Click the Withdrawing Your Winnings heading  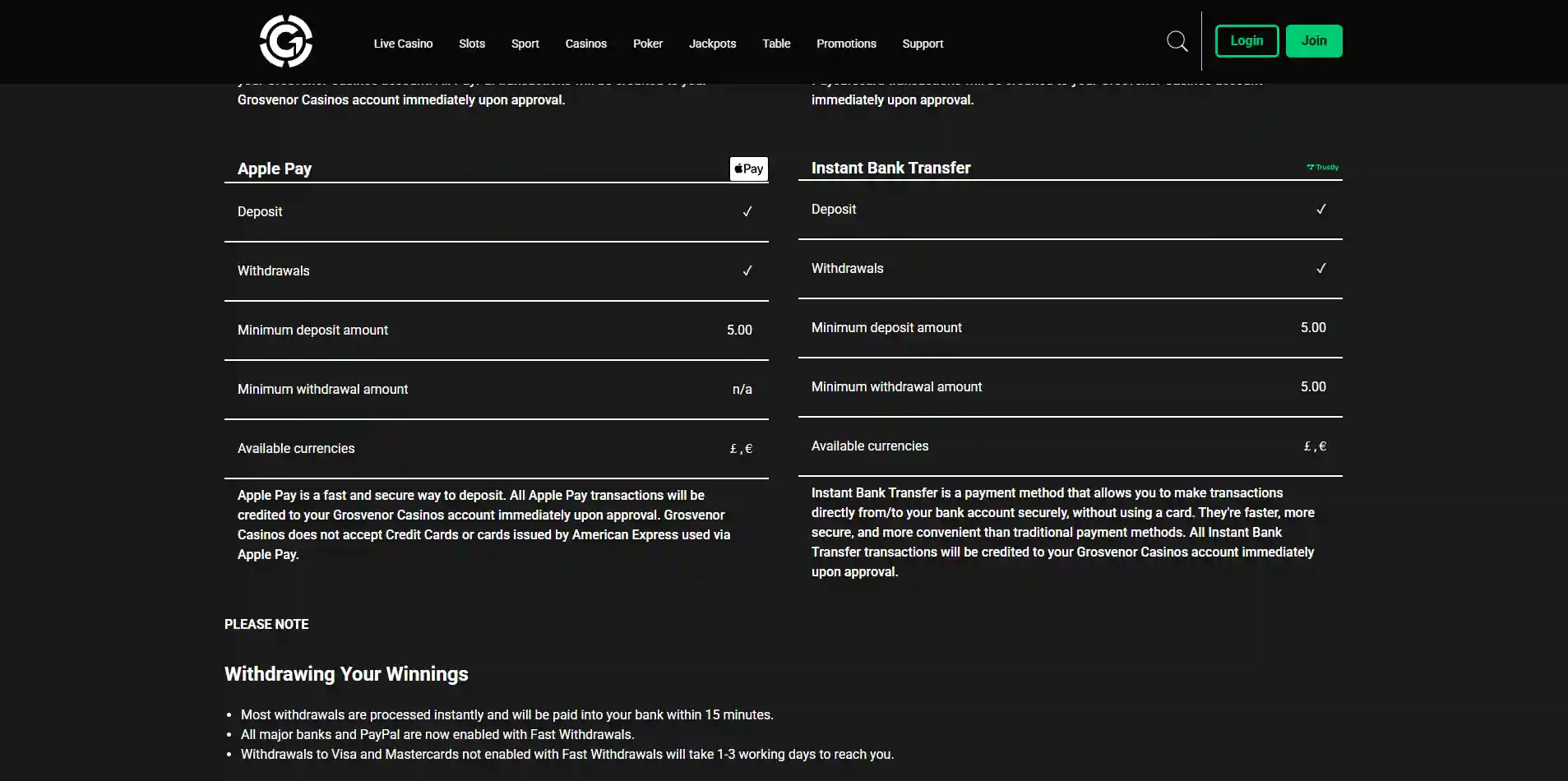(346, 674)
